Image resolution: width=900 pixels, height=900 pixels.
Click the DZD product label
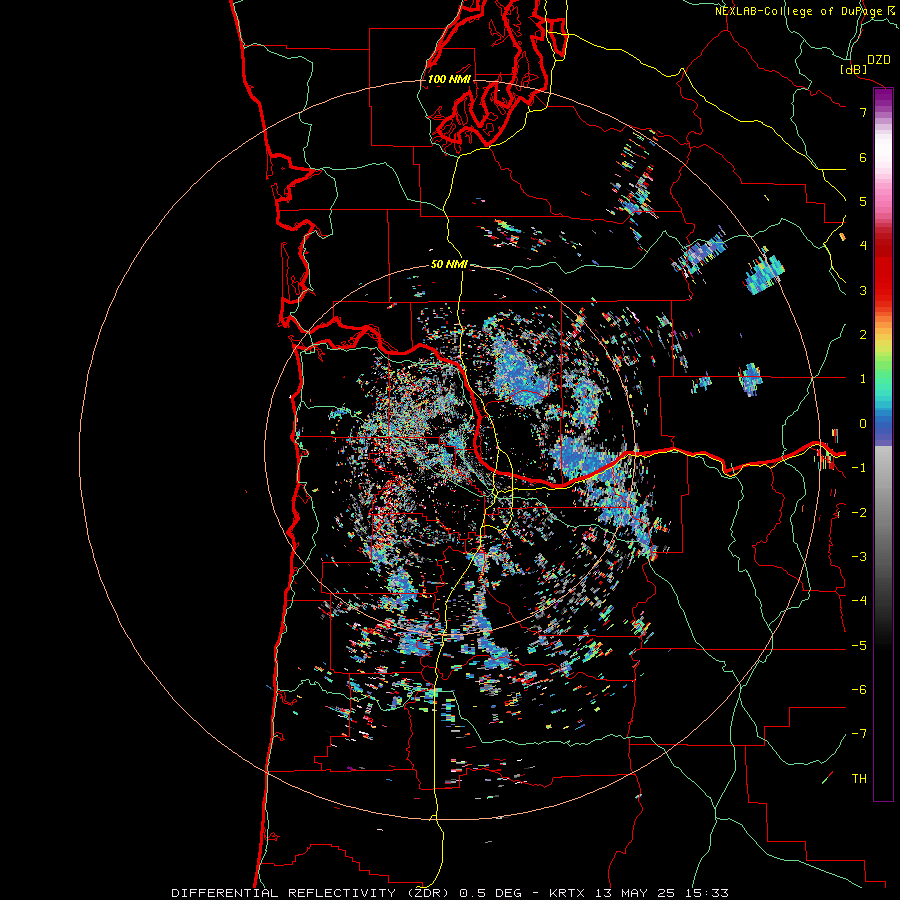(x=879, y=60)
